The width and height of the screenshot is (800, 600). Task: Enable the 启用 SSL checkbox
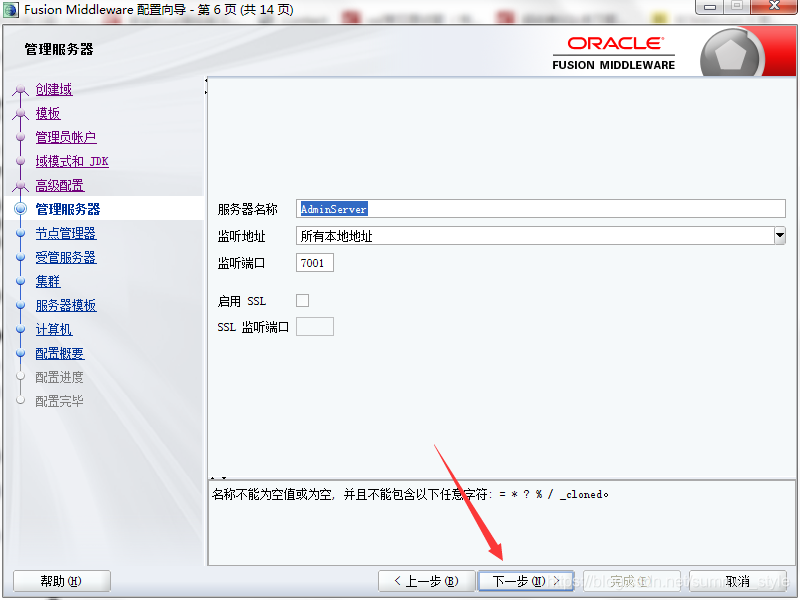click(303, 301)
